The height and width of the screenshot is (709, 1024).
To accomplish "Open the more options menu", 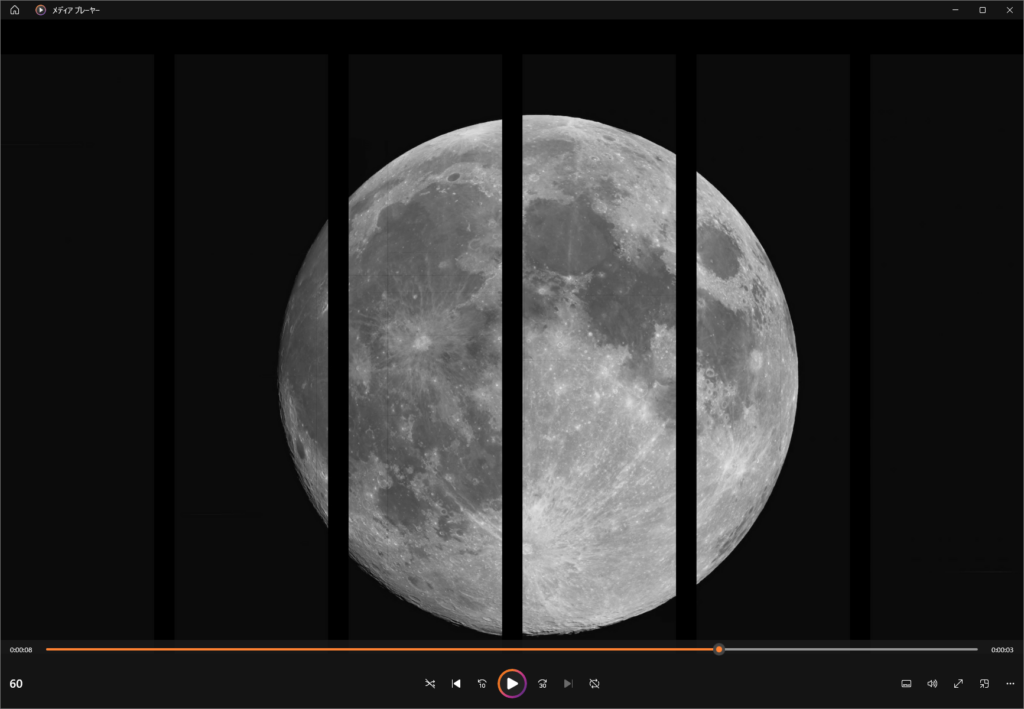I will click(x=1010, y=684).
